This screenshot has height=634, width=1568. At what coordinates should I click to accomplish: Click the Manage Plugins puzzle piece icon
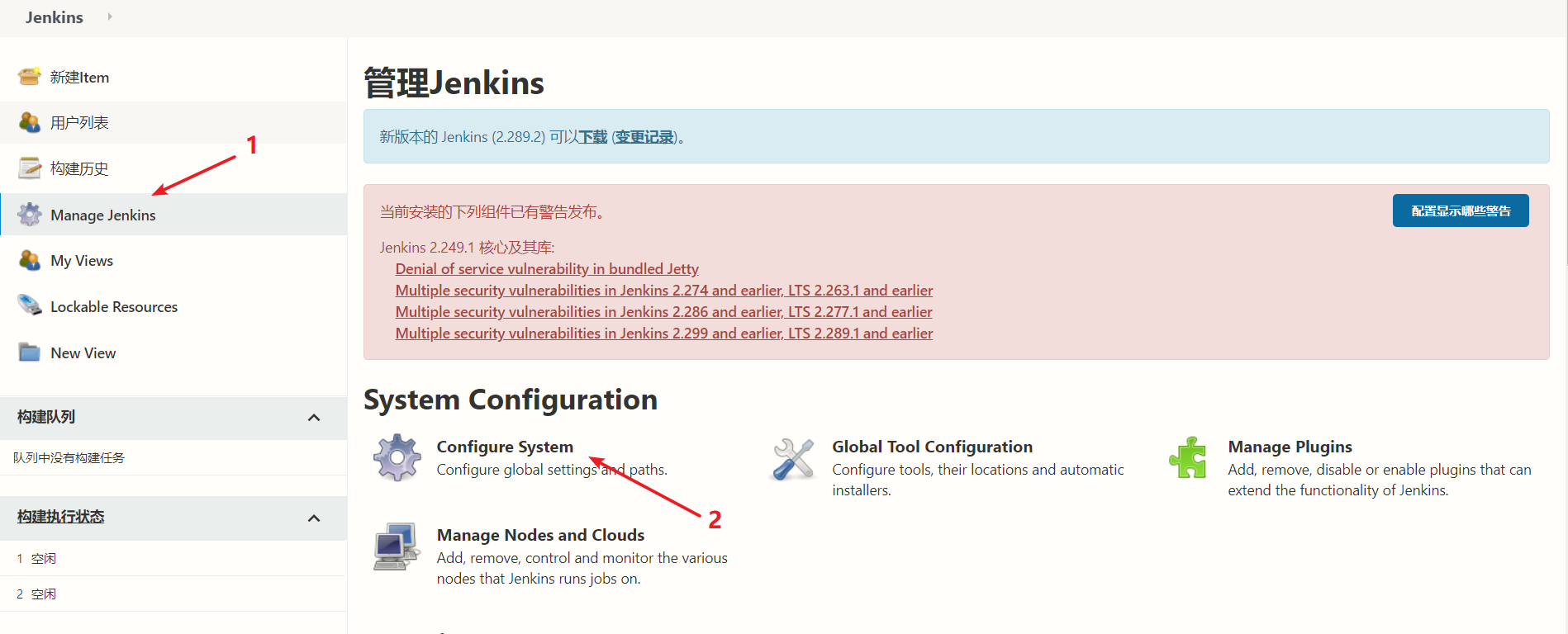(1189, 457)
